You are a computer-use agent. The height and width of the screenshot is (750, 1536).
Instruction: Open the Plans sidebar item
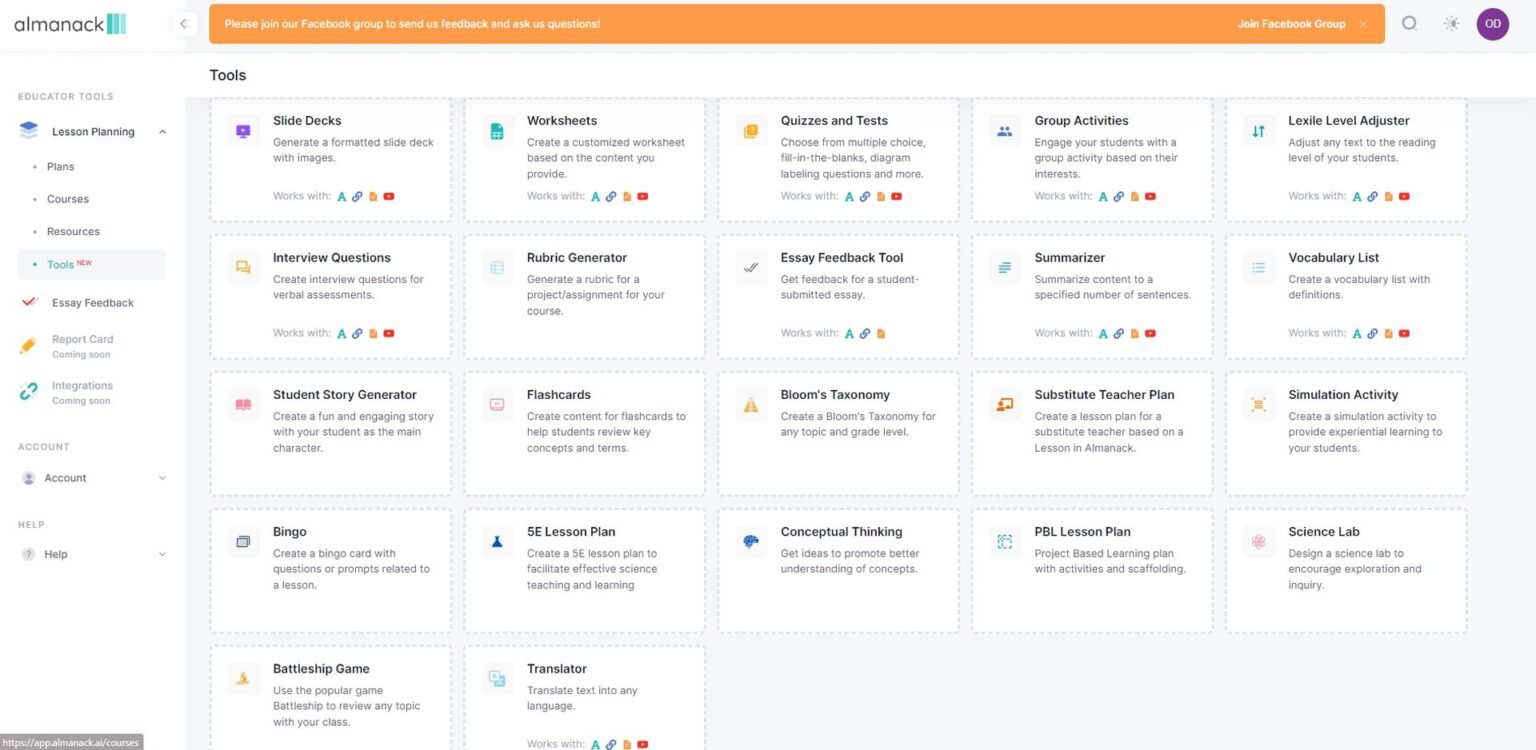[x=60, y=166]
